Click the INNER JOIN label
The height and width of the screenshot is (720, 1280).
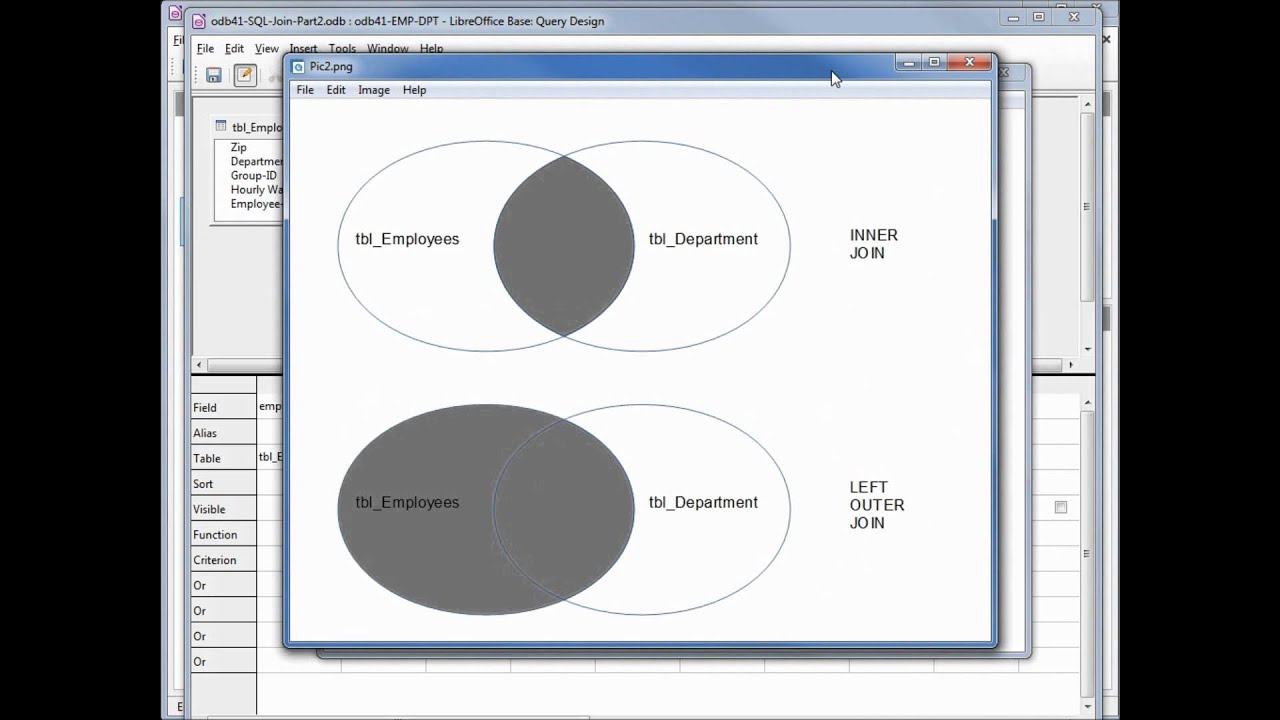coord(874,244)
